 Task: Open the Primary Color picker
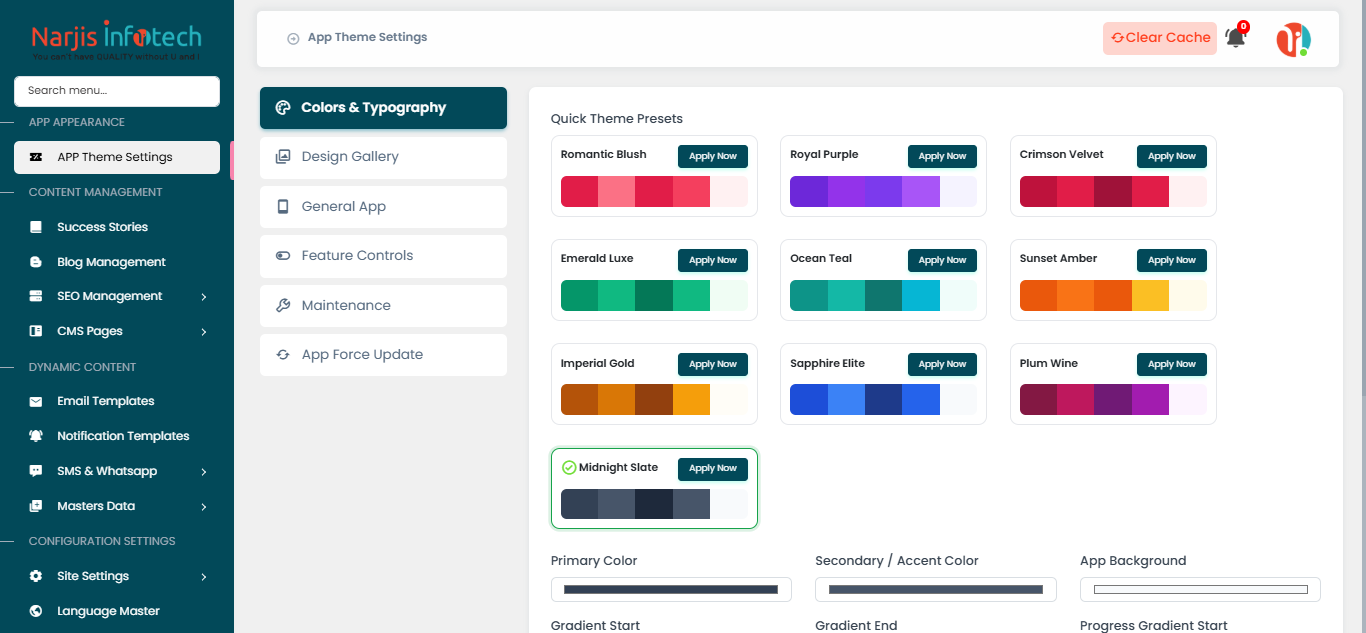pos(671,590)
